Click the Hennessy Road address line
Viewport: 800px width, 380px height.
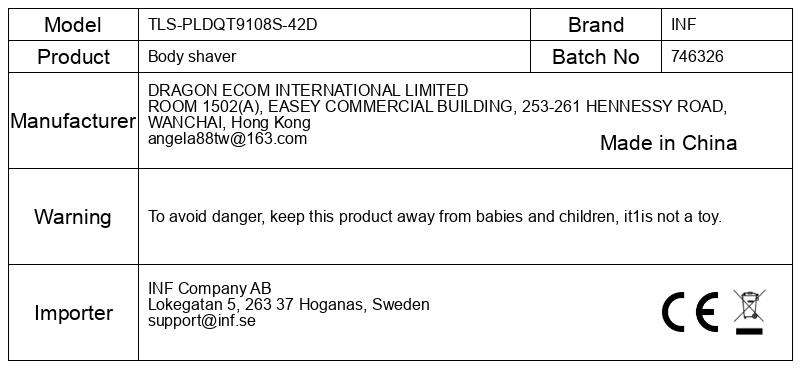click(437, 107)
